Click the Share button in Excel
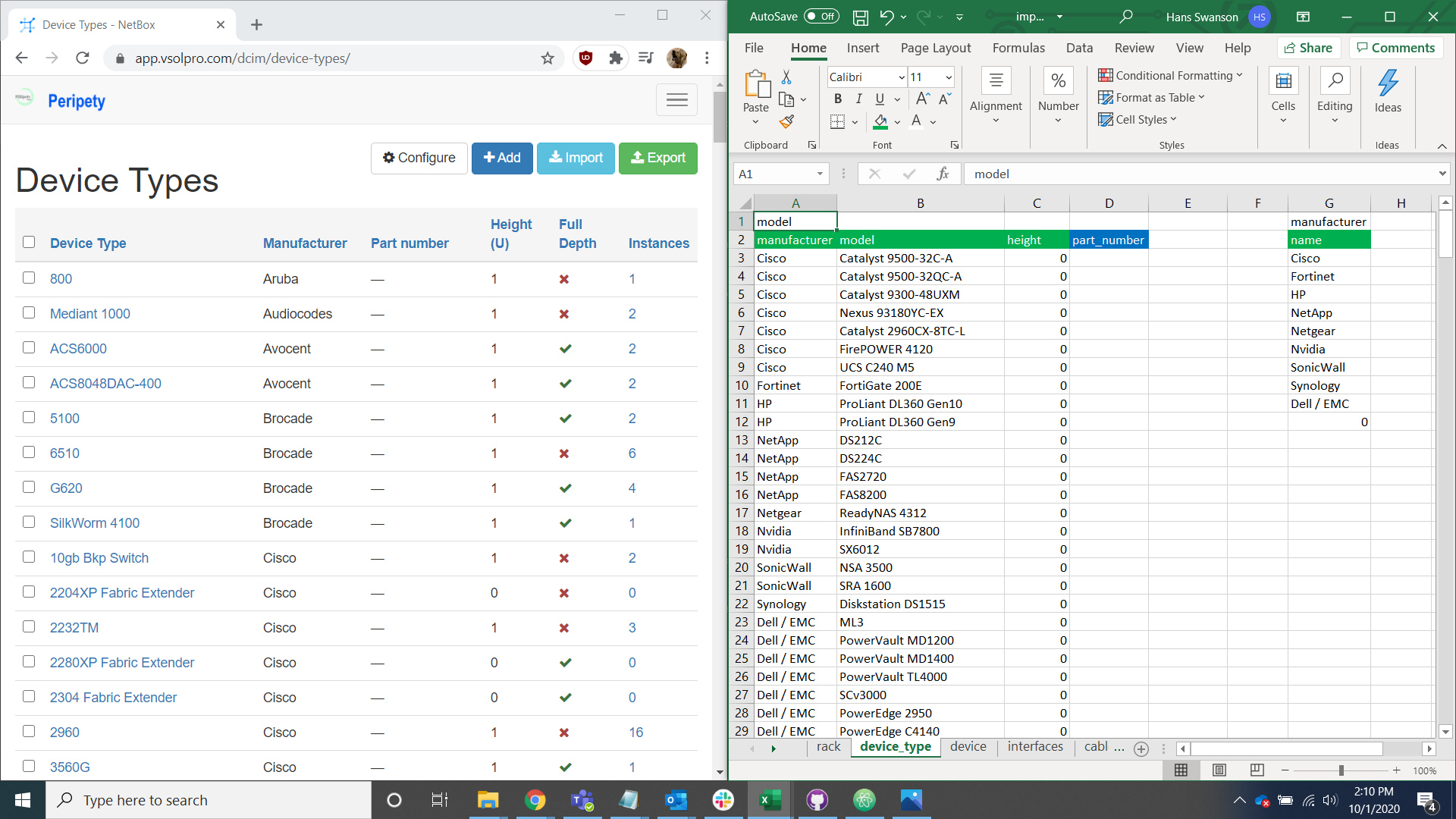 pos(1309,48)
